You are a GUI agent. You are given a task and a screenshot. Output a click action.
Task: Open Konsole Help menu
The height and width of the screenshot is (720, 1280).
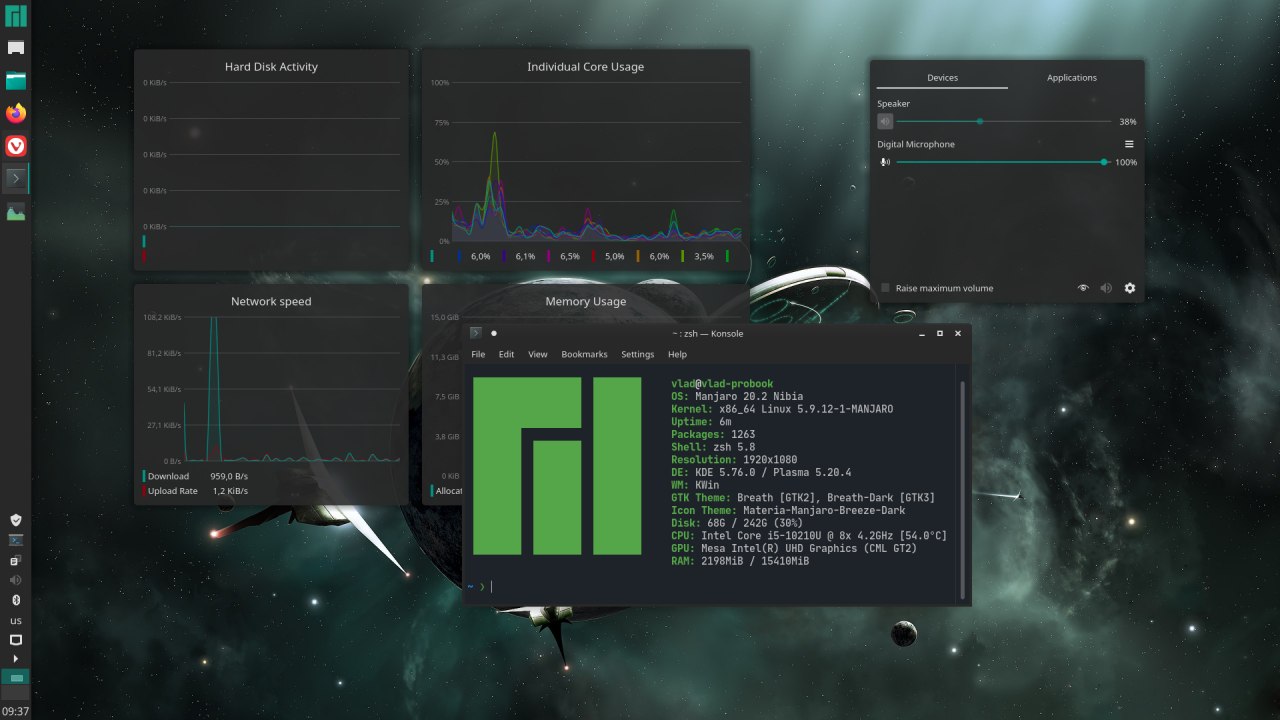click(677, 354)
